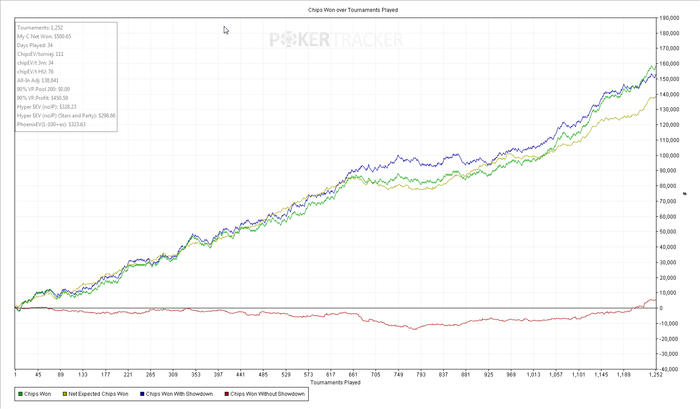Select the 'Net Expected Chips Won' legend label
The width and height of the screenshot is (700, 409).
pyautogui.click(x=98, y=394)
